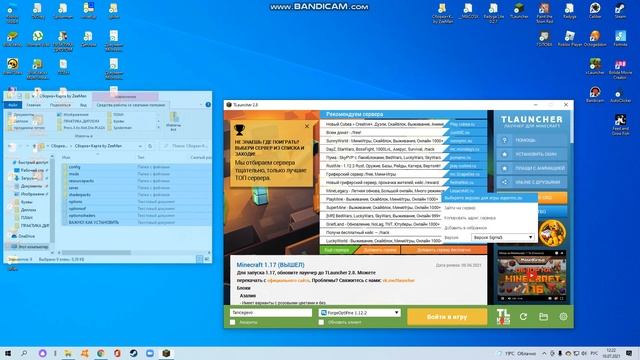640x360 pixels.
Task: Select the shaderpacks folder in Explorer
Action: coord(136,195)
